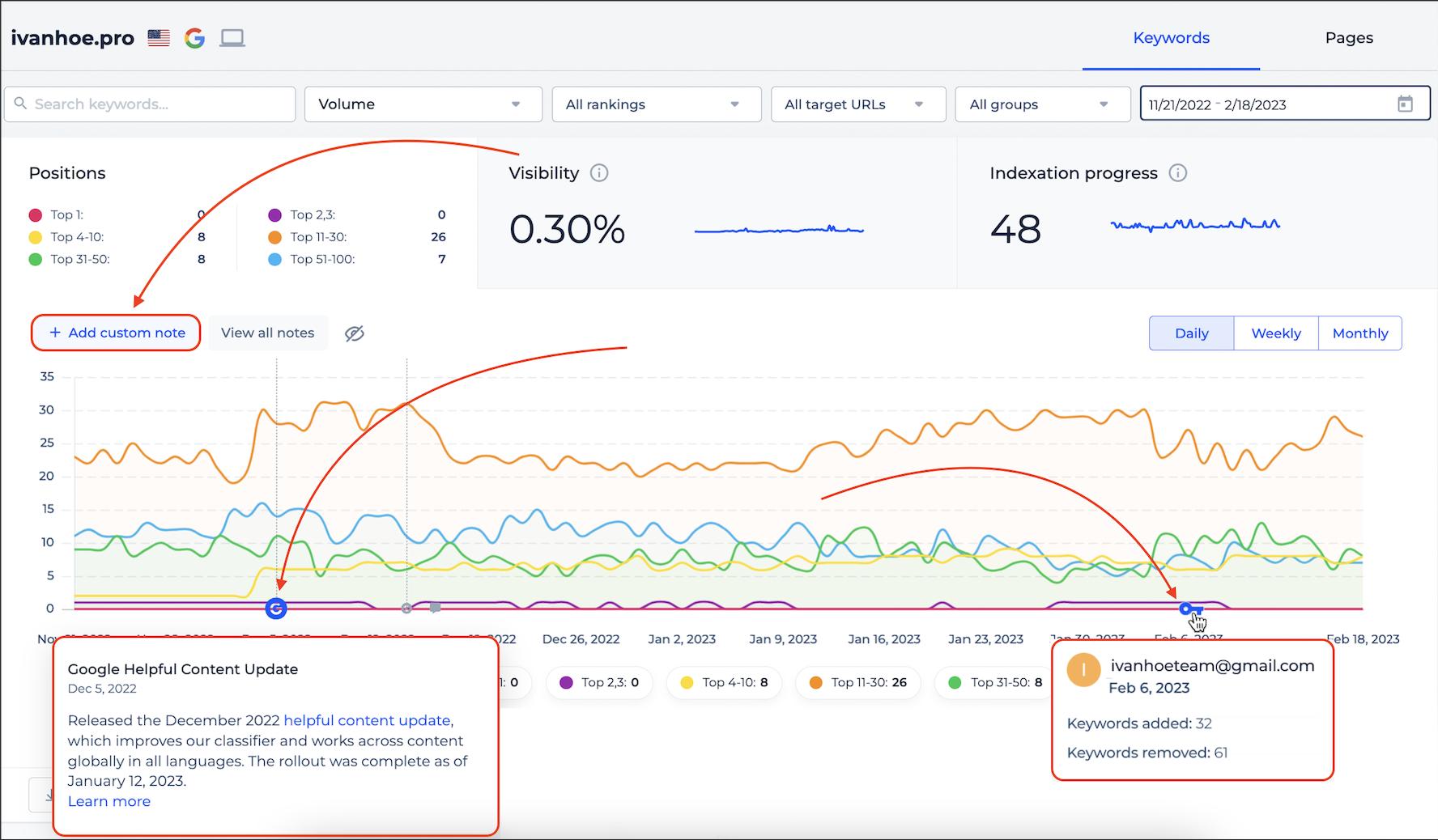Click Top 1 red legend dot
This screenshot has height=840, width=1438.
[36, 214]
